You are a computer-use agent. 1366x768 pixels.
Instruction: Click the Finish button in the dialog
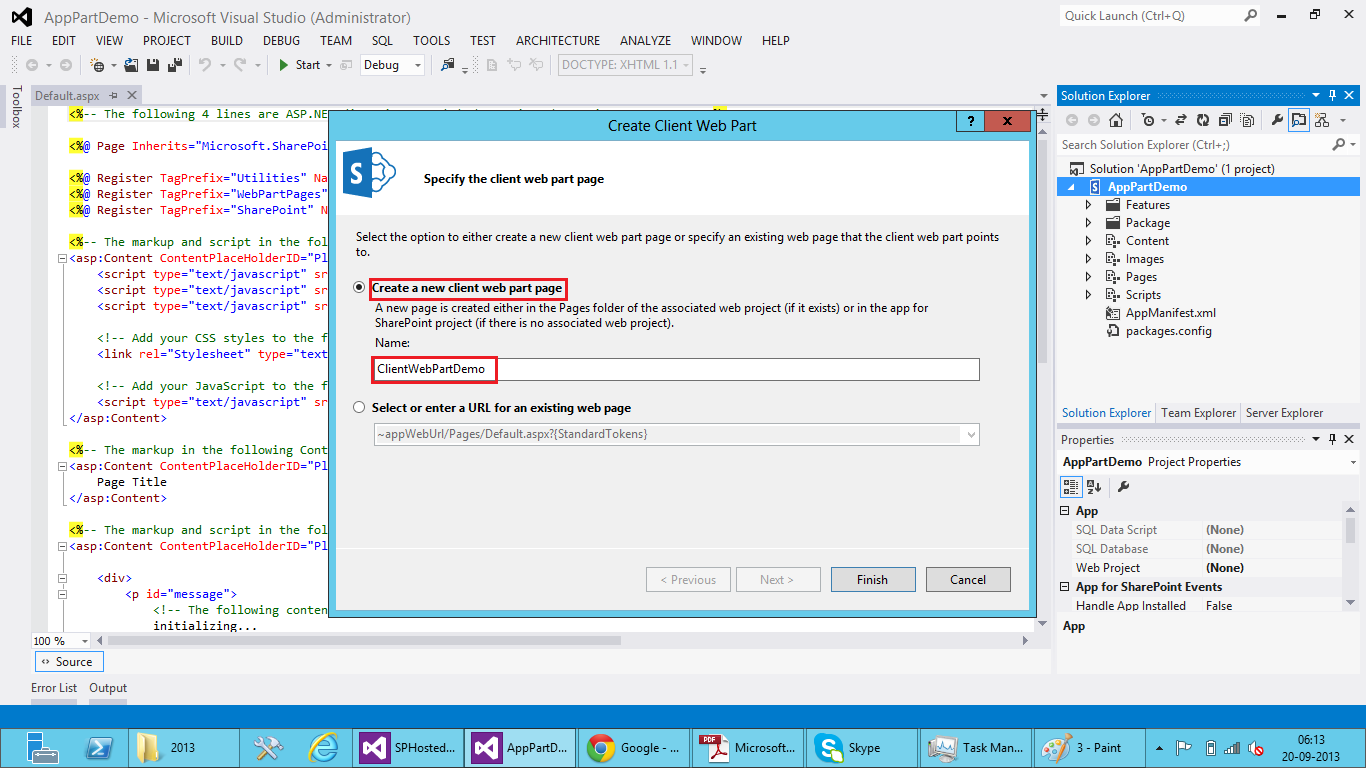click(872, 579)
